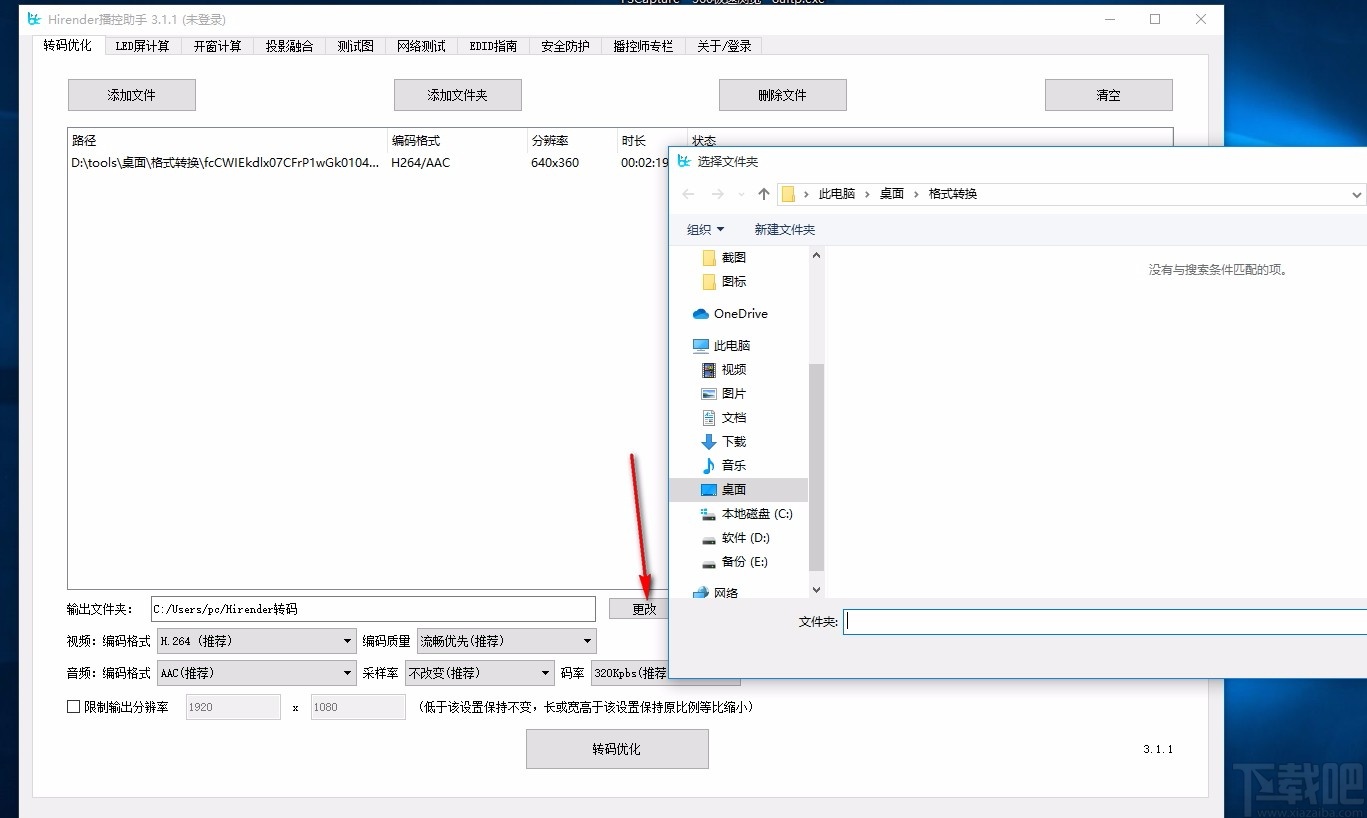Open the 下载 (Downloads) icon in the sidebar
1367x818 pixels.
point(709,441)
